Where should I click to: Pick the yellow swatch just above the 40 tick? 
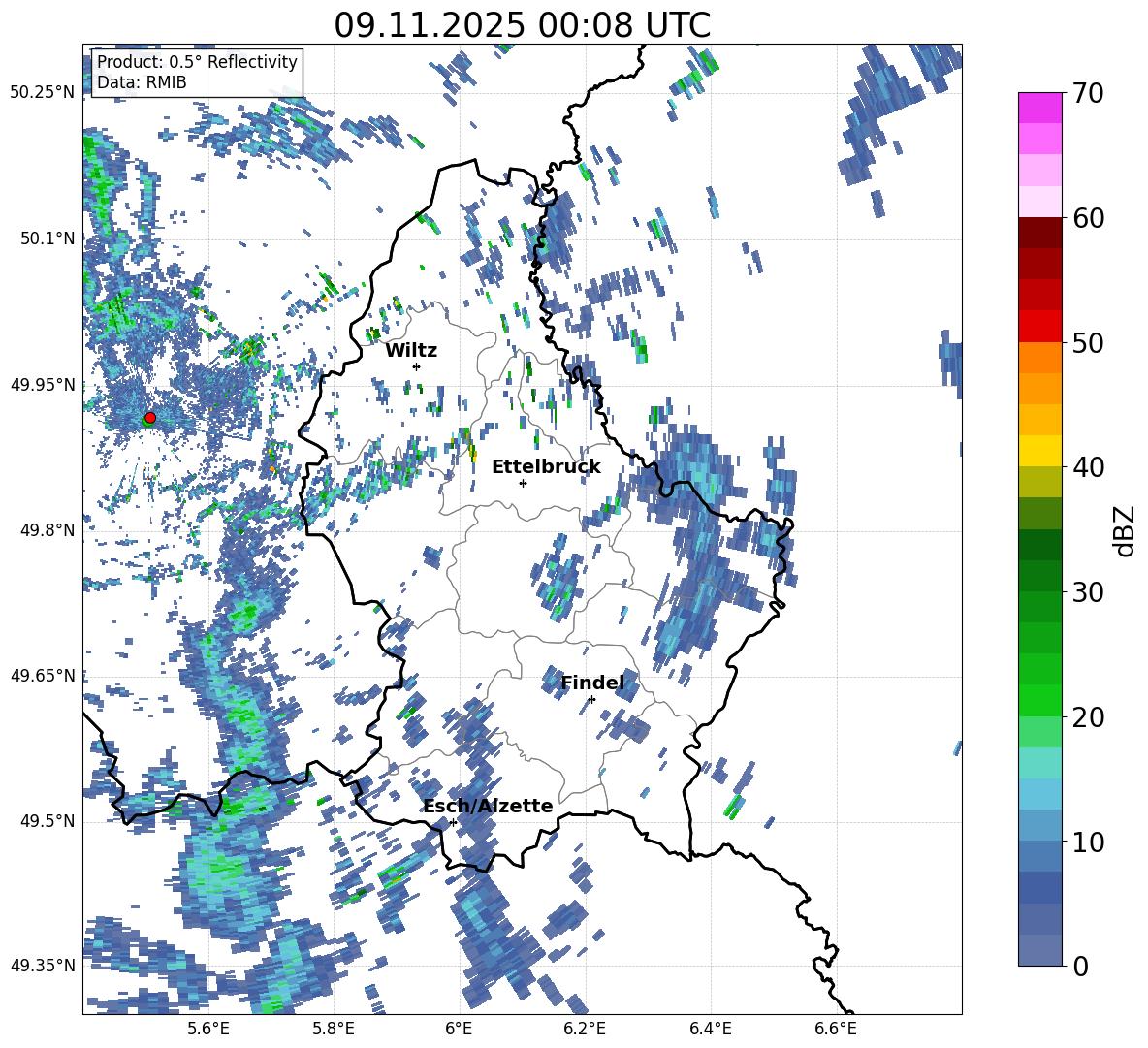click(1039, 452)
